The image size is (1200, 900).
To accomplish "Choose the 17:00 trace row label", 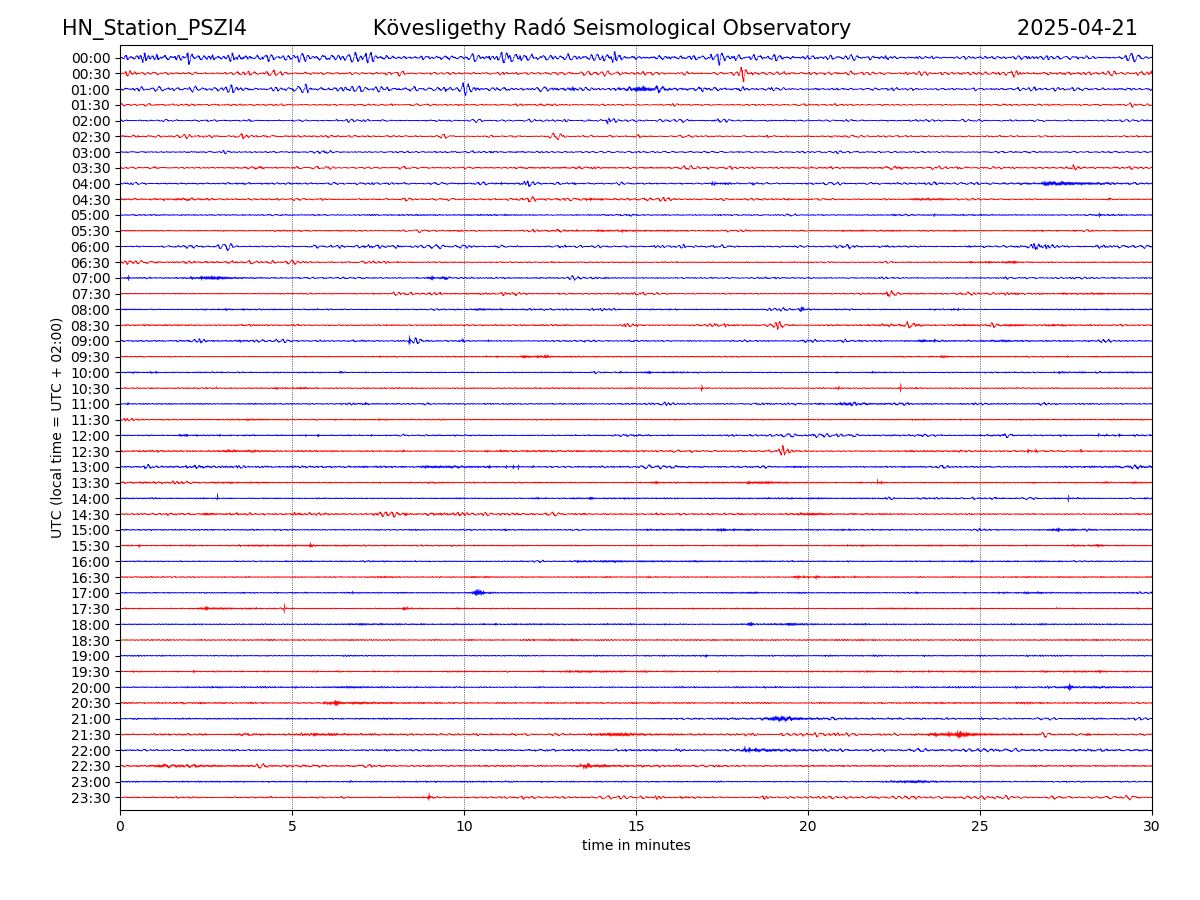I will (90, 593).
